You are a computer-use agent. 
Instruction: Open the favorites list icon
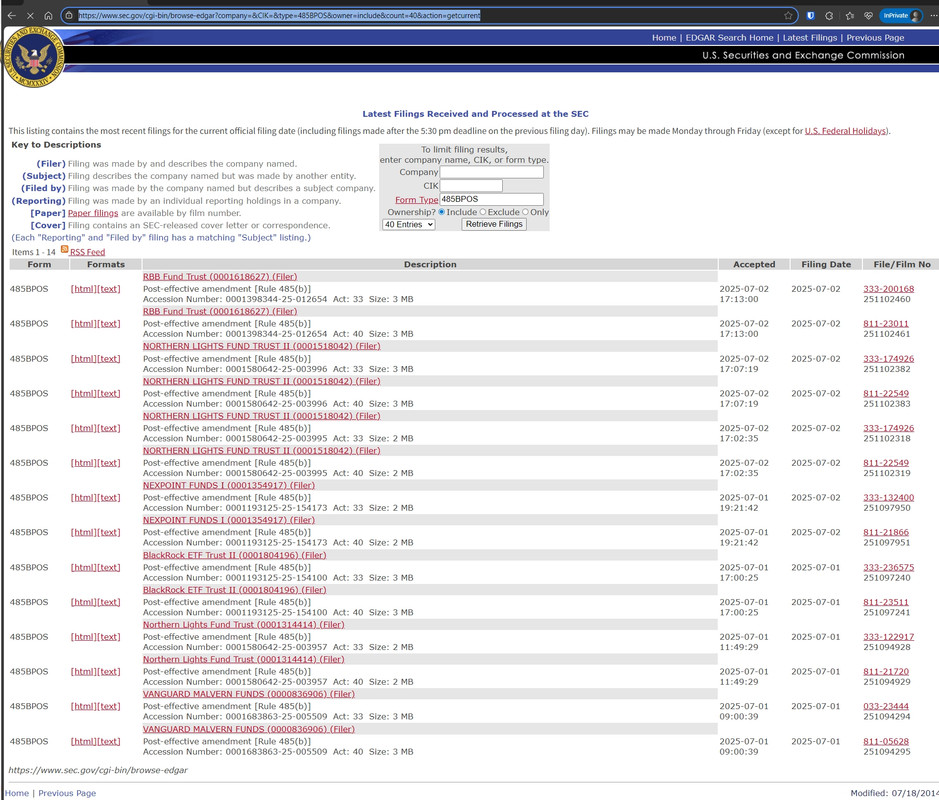pos(849,16)
